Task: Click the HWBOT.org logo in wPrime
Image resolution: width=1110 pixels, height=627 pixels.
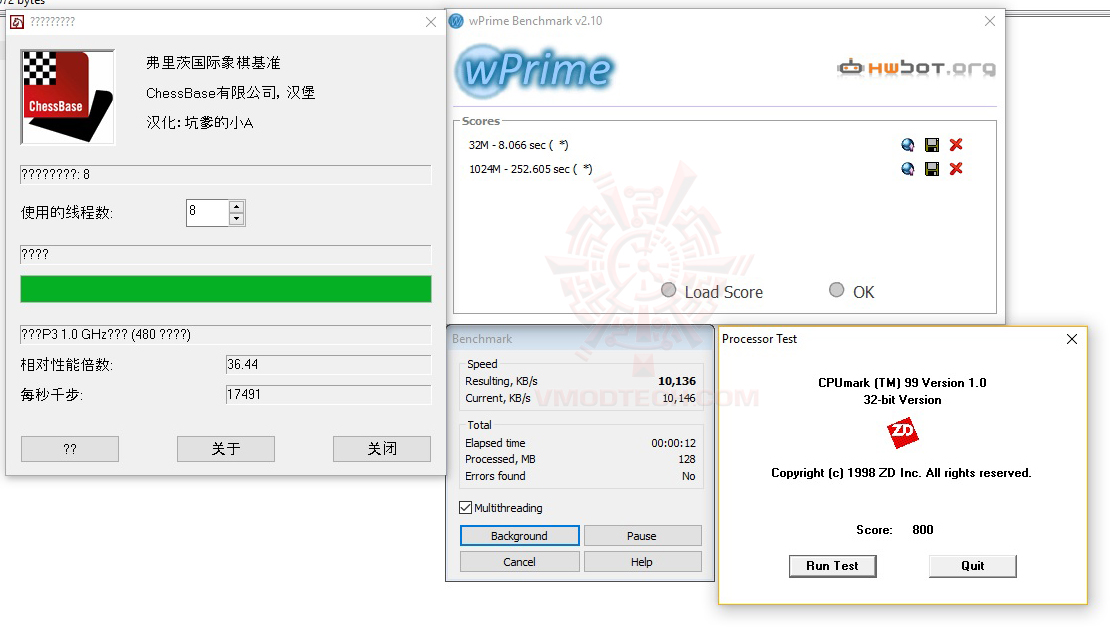Action: (916, 68)
